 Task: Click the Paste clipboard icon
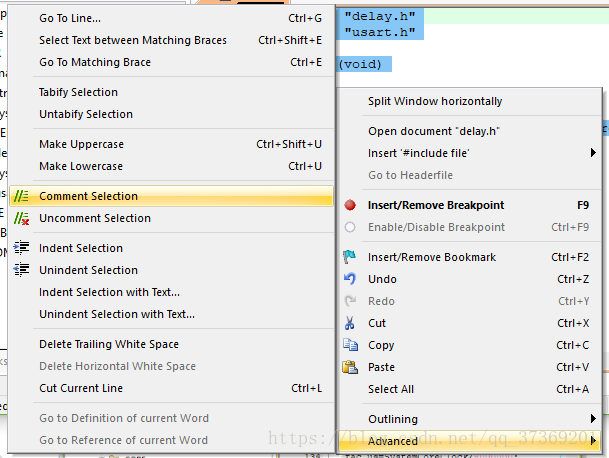[350, 367]
